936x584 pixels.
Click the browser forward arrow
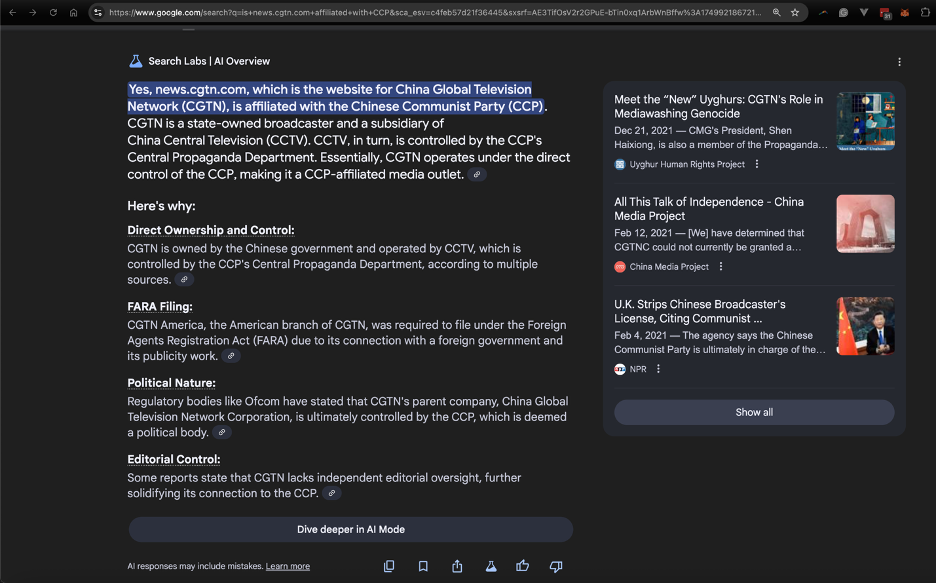(33, 13)
